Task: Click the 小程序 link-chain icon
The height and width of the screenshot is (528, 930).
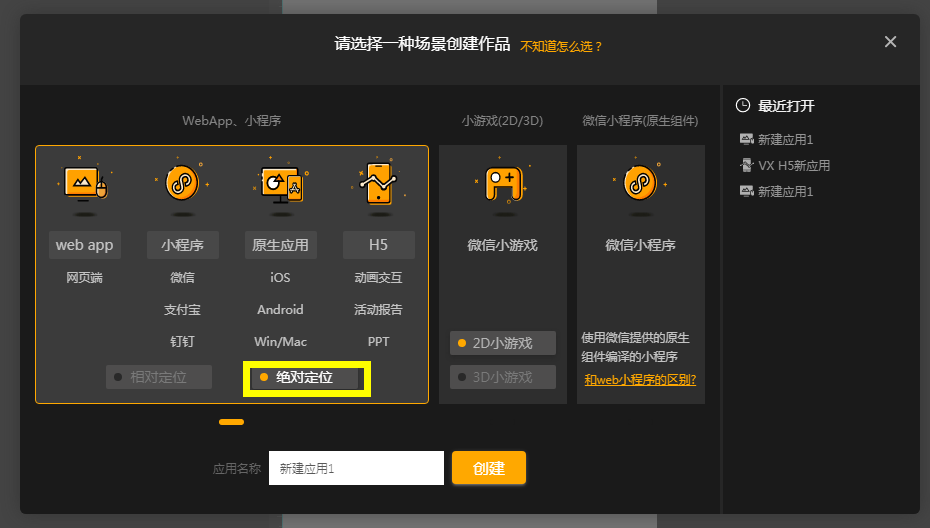Action: click(182, 182)
